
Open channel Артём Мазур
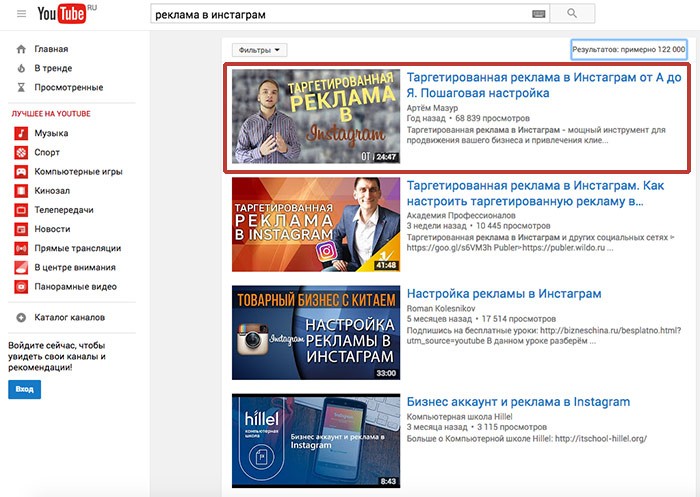[432, 108]
